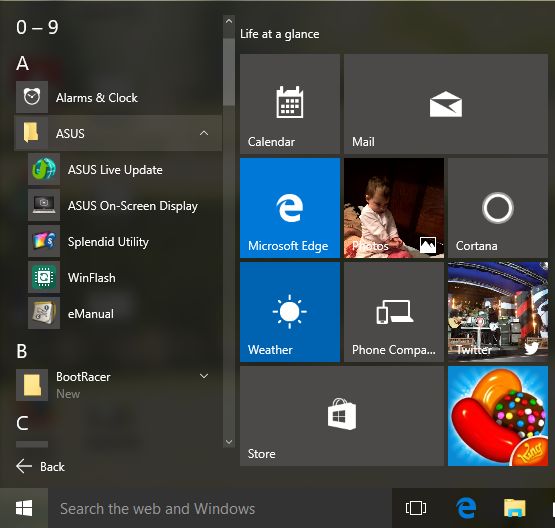The image size is (555, 528).
Task: Open the Weather tile
Action: click(290, 312)
